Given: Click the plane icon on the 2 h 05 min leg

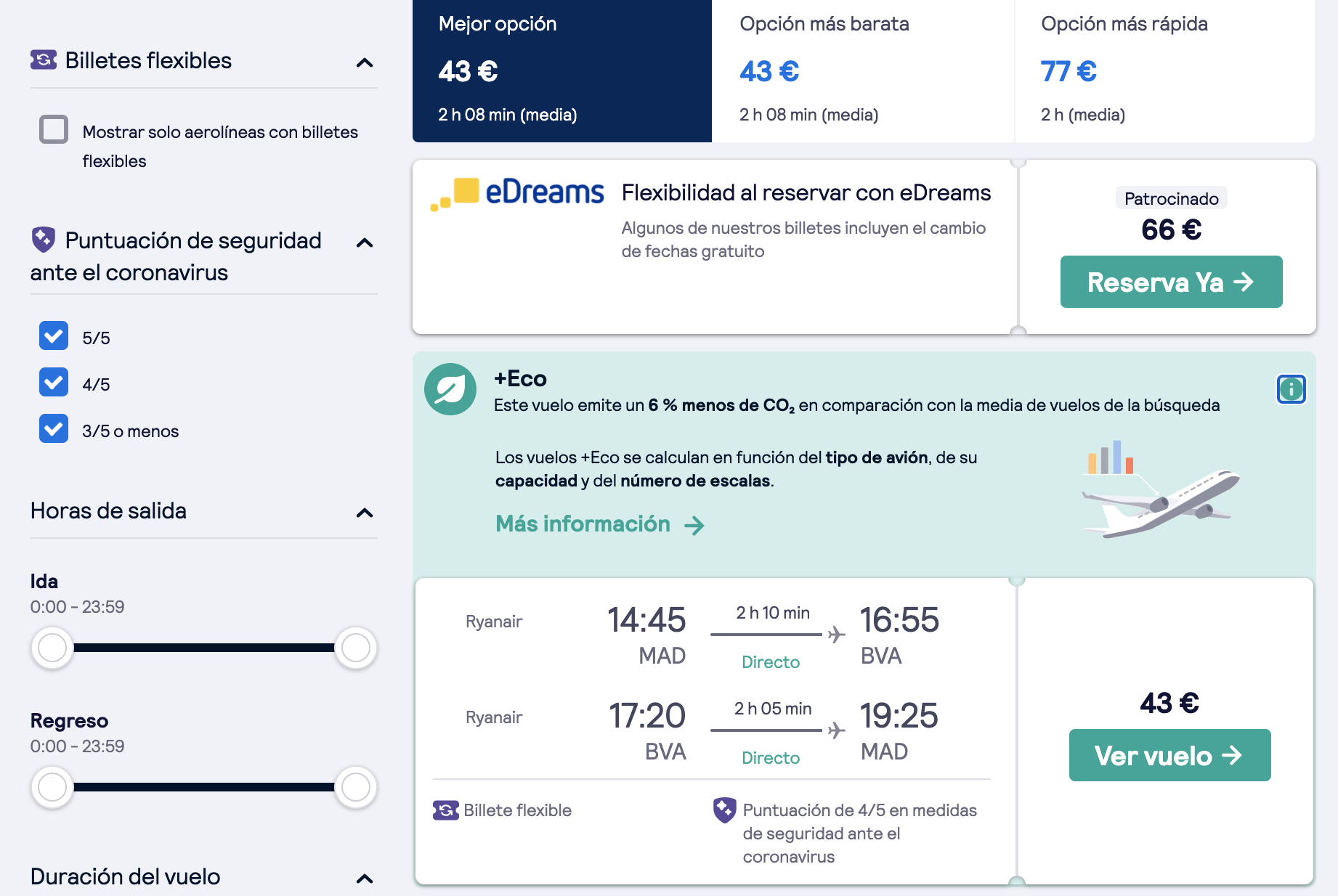Looking at the screenshot, I should [x=837, y=730].
